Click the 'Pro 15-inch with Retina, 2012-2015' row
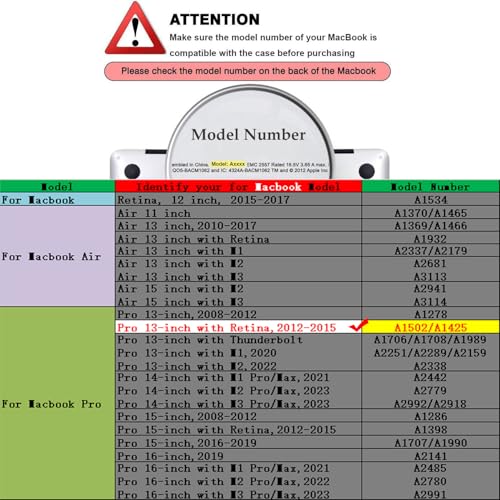Image resolution: width=500 pixels, height=500 pixels. (238, 429)
